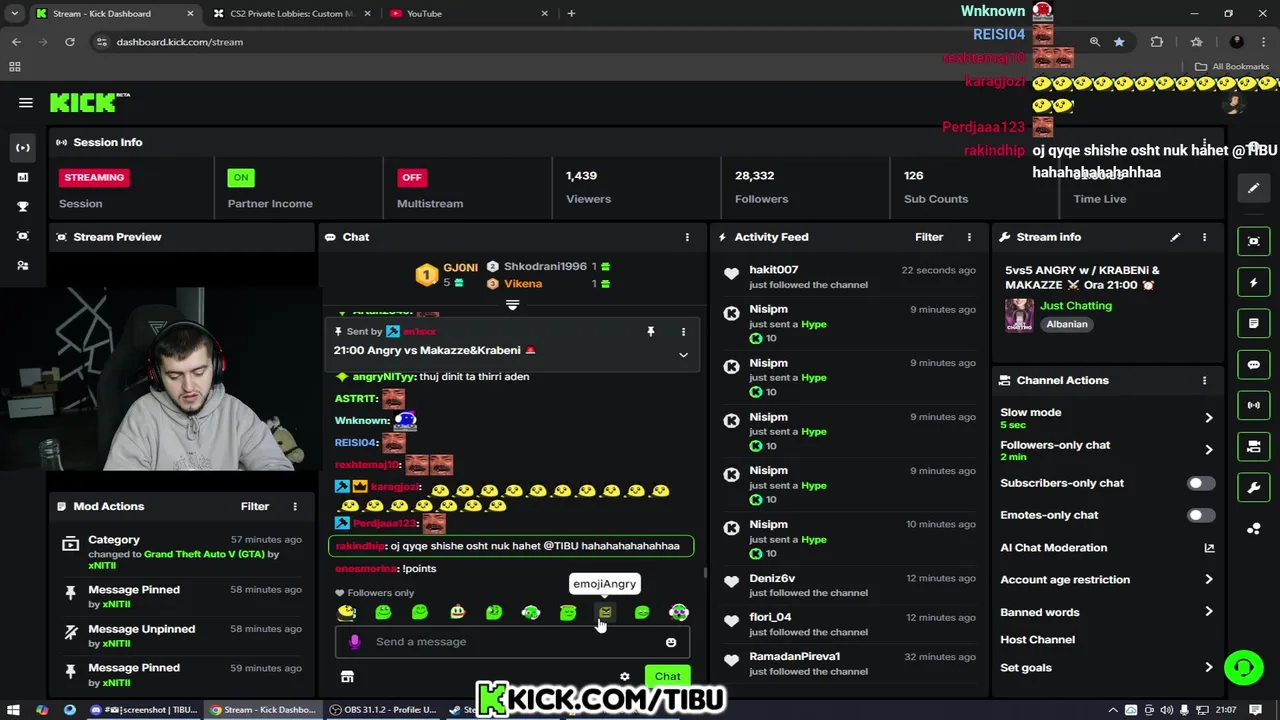Unpin the pinned message via pin icon
Image resolution: width=1280 pixels, height=720 pixels.
650,331
